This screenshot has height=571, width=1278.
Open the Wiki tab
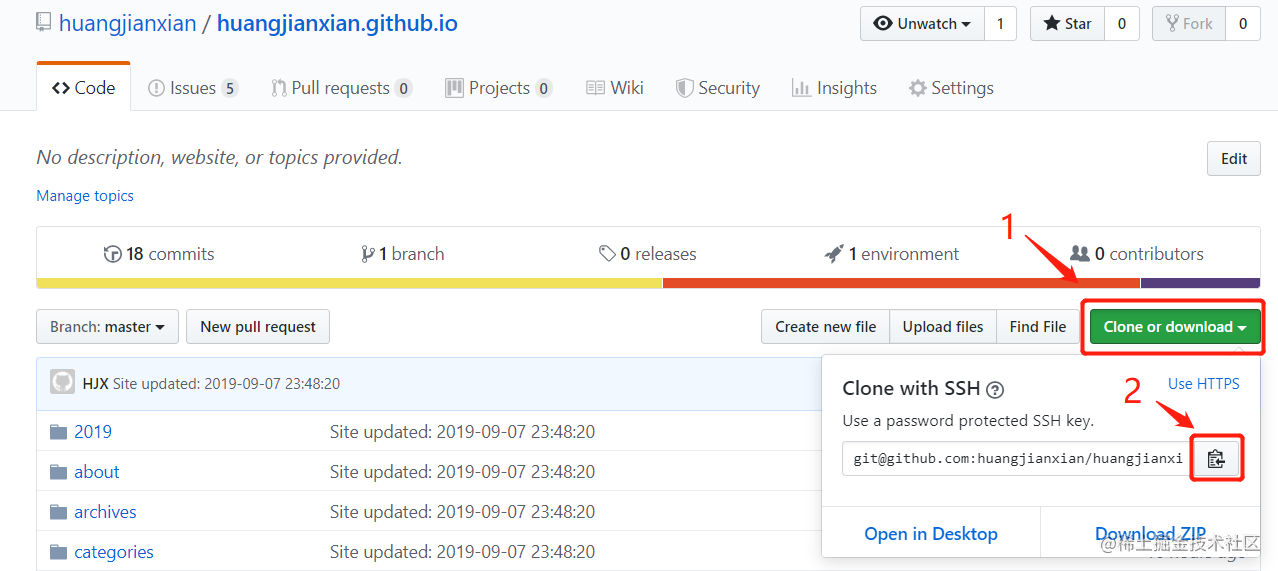click(615, 88)
